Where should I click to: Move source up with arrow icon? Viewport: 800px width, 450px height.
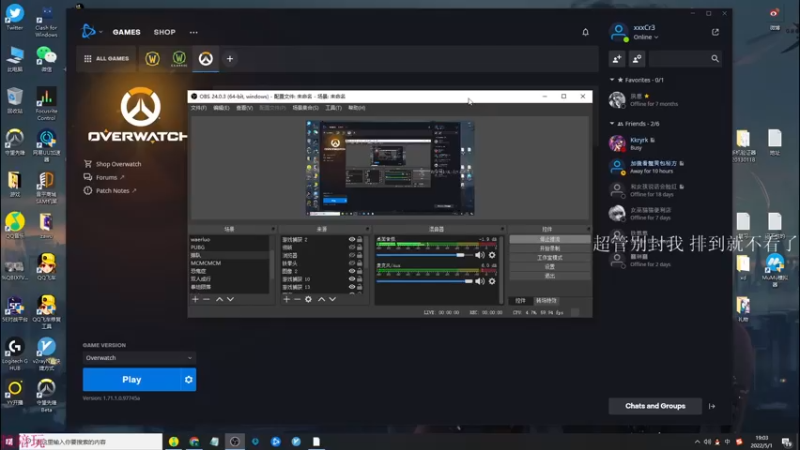click(321, 299)
